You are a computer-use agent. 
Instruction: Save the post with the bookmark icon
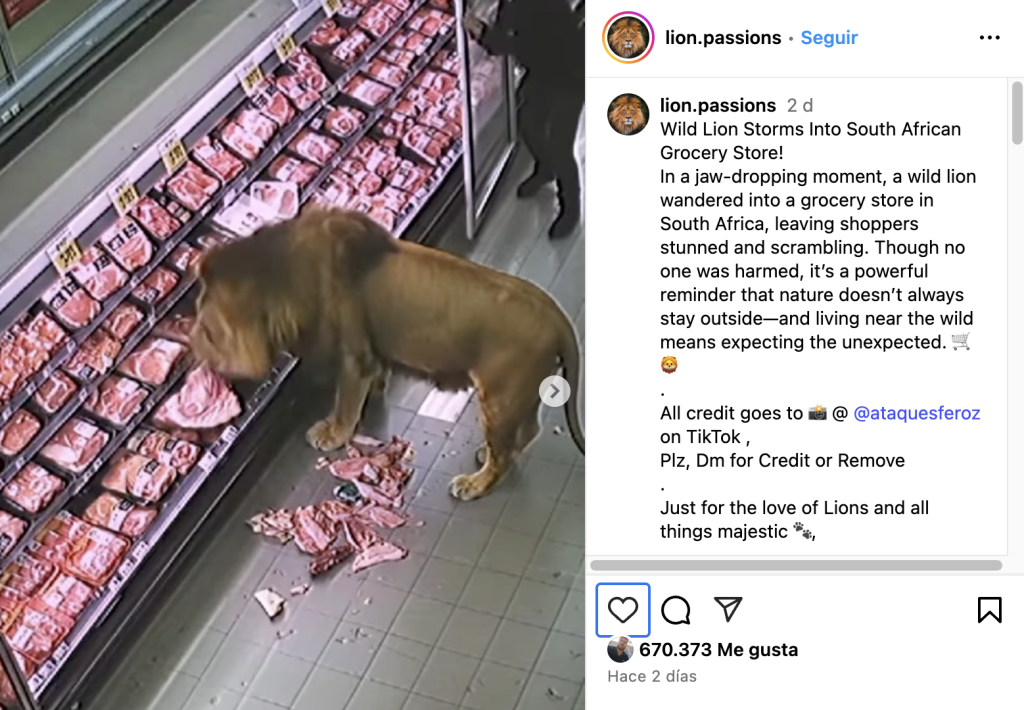tap(989, 610)
